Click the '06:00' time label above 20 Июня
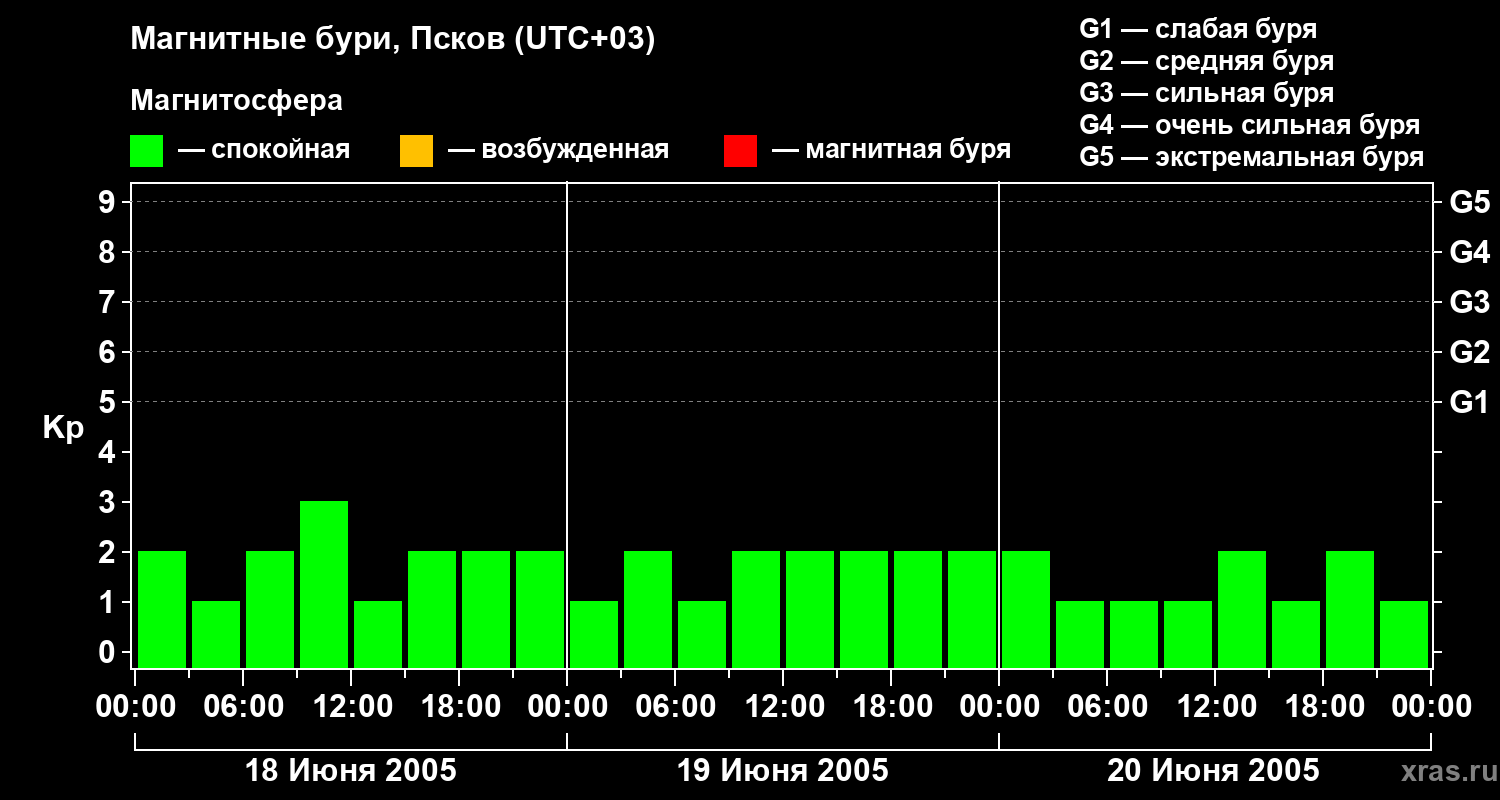Viewport: 1500px width, 800px height. (1107, 707)
